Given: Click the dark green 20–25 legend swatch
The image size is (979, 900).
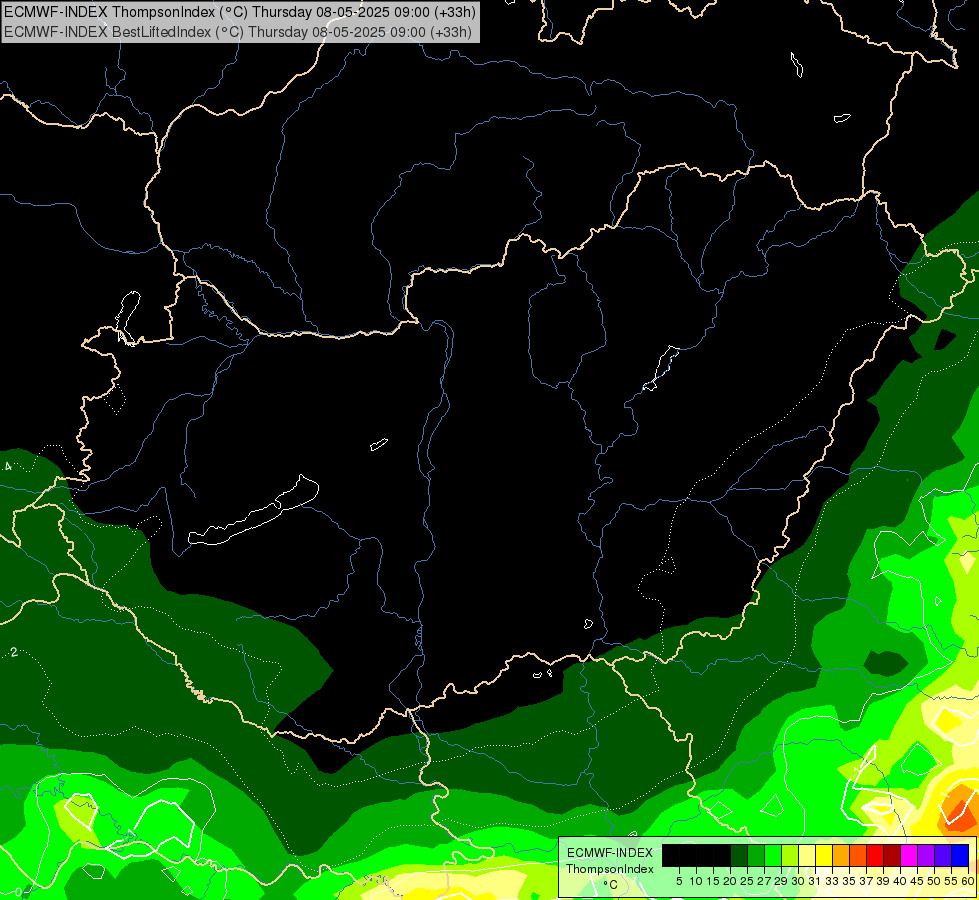Looking at the screenshot, I should tap(739, 855).
